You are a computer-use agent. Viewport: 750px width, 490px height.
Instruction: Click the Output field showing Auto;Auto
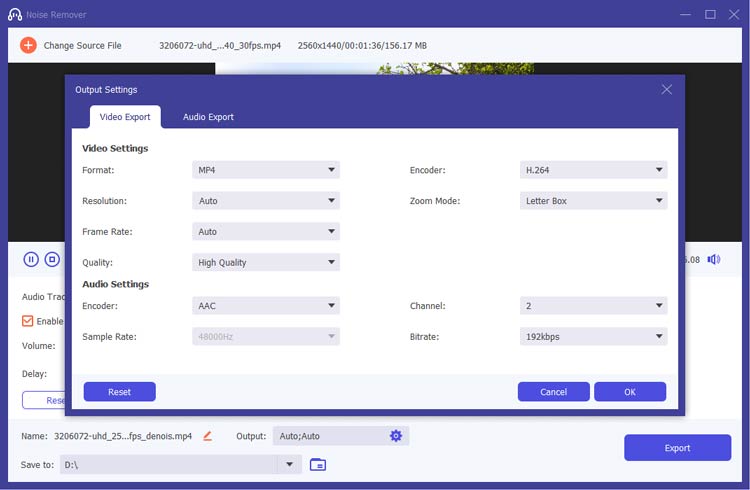pyautogui.click(x=341, y=436)
